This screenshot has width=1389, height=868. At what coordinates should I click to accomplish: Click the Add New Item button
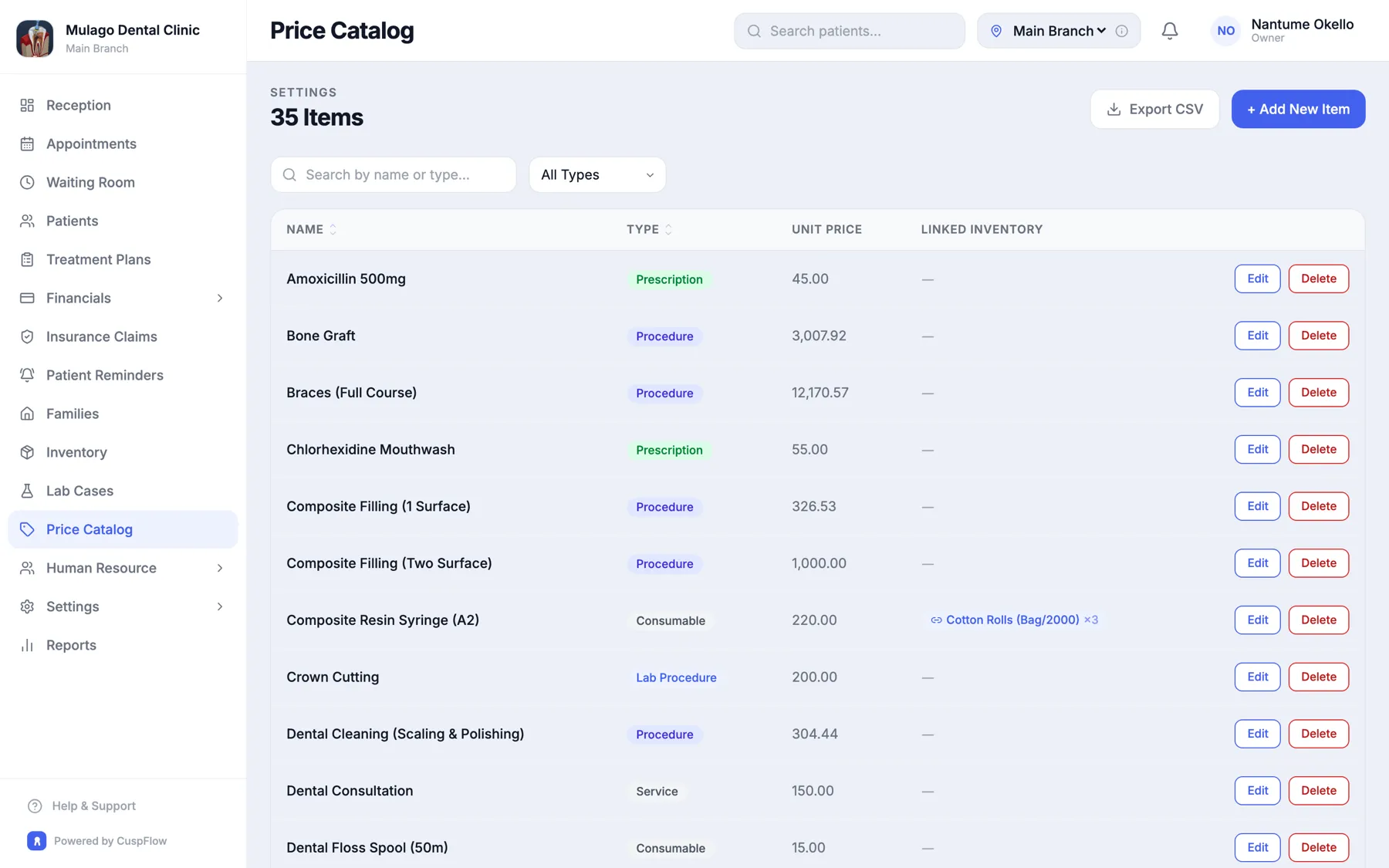(1298, 109)
